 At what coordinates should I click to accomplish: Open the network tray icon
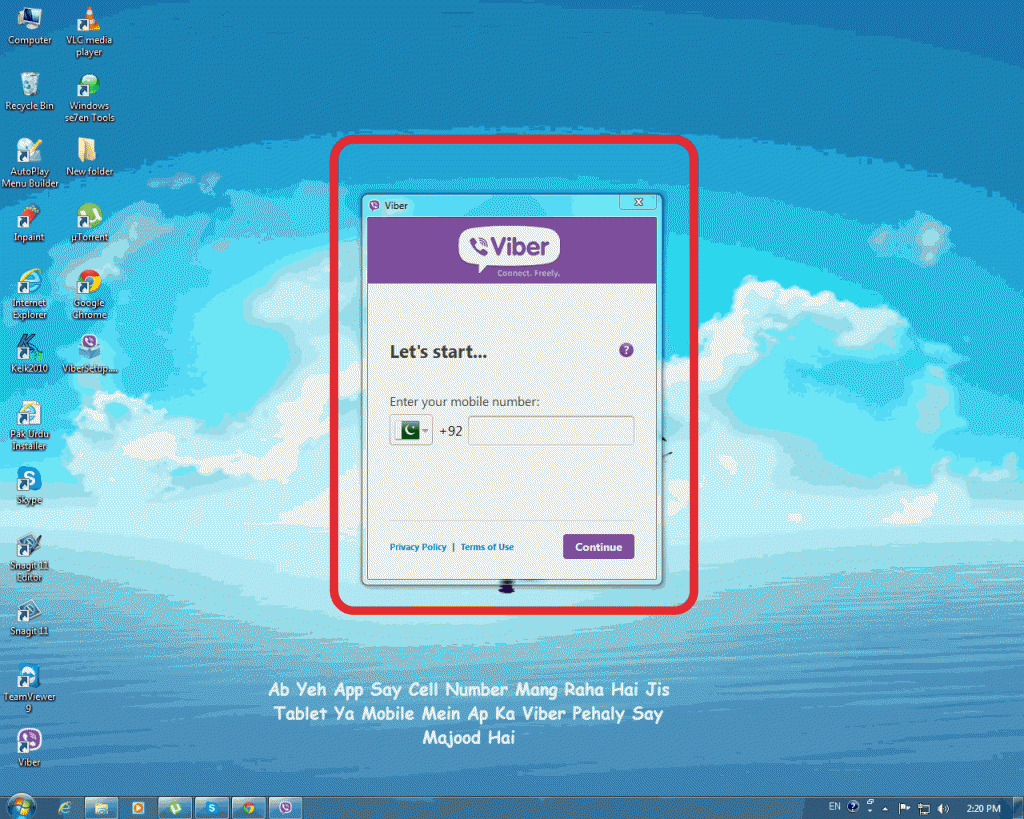(x=923, y=809)
